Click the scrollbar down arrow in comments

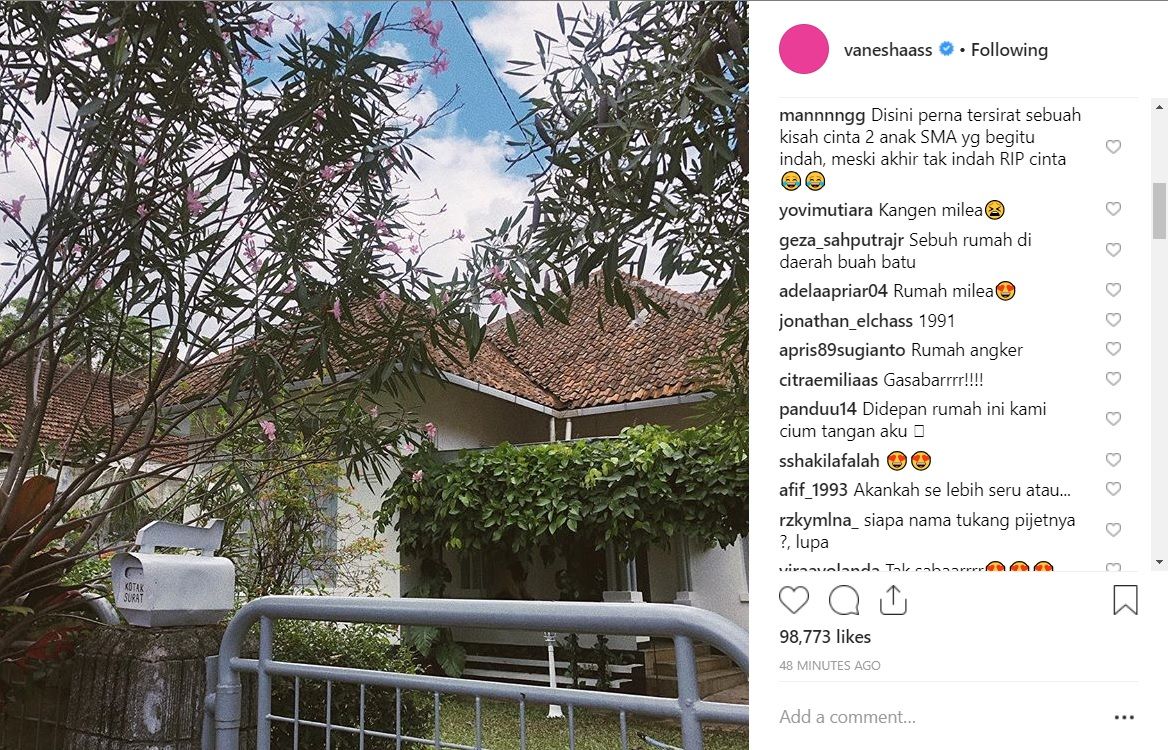click(1159, 562)
